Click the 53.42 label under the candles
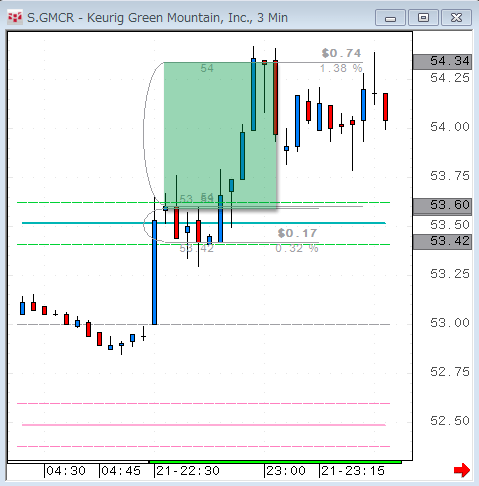The image size is (479, 486). click(x=197, y=248)
